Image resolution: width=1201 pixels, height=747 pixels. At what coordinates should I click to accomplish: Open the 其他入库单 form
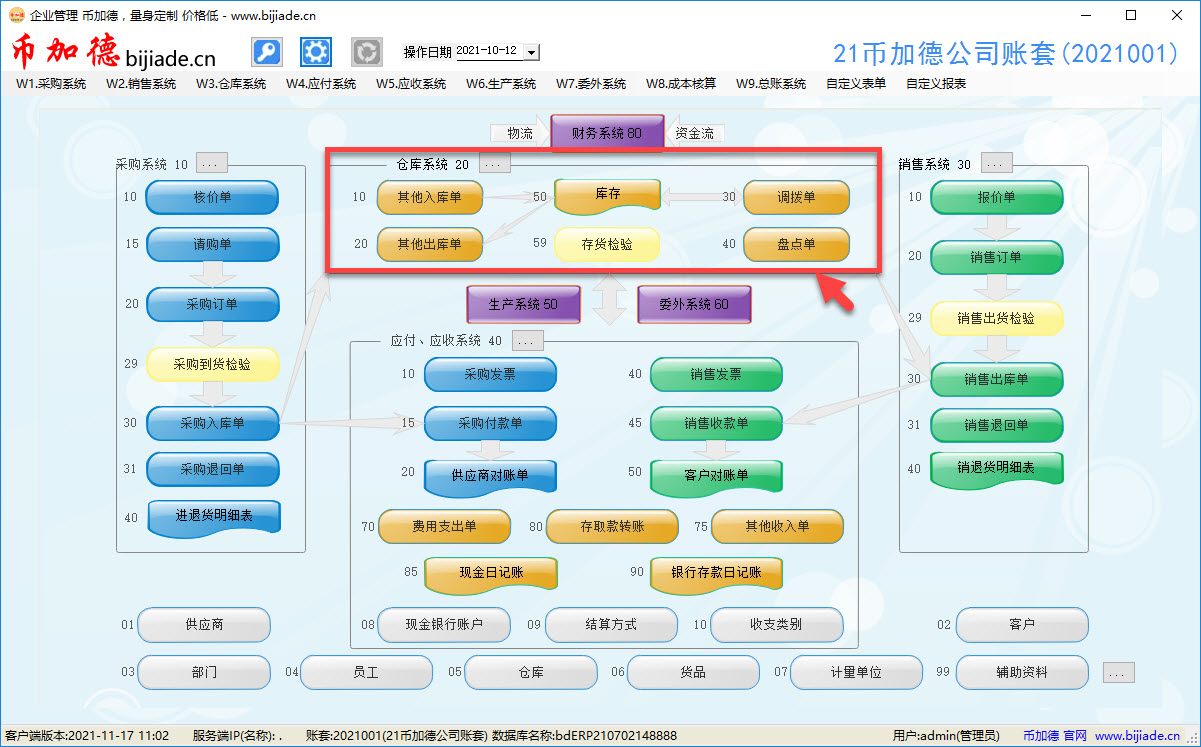point(430,198)
